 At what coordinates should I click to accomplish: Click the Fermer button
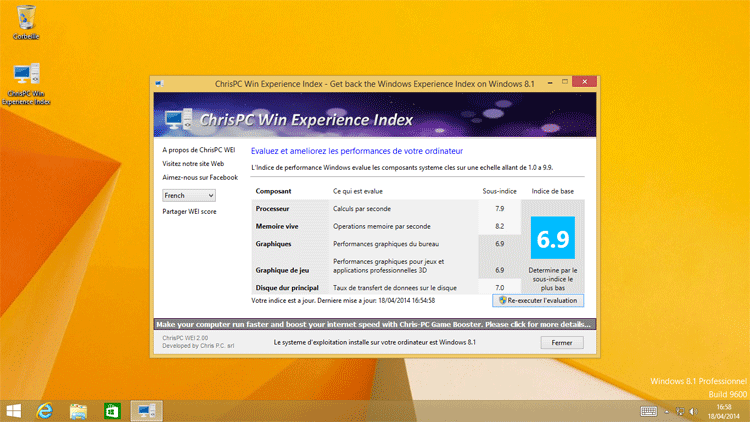pyautogui.click(x=562, y=343)
